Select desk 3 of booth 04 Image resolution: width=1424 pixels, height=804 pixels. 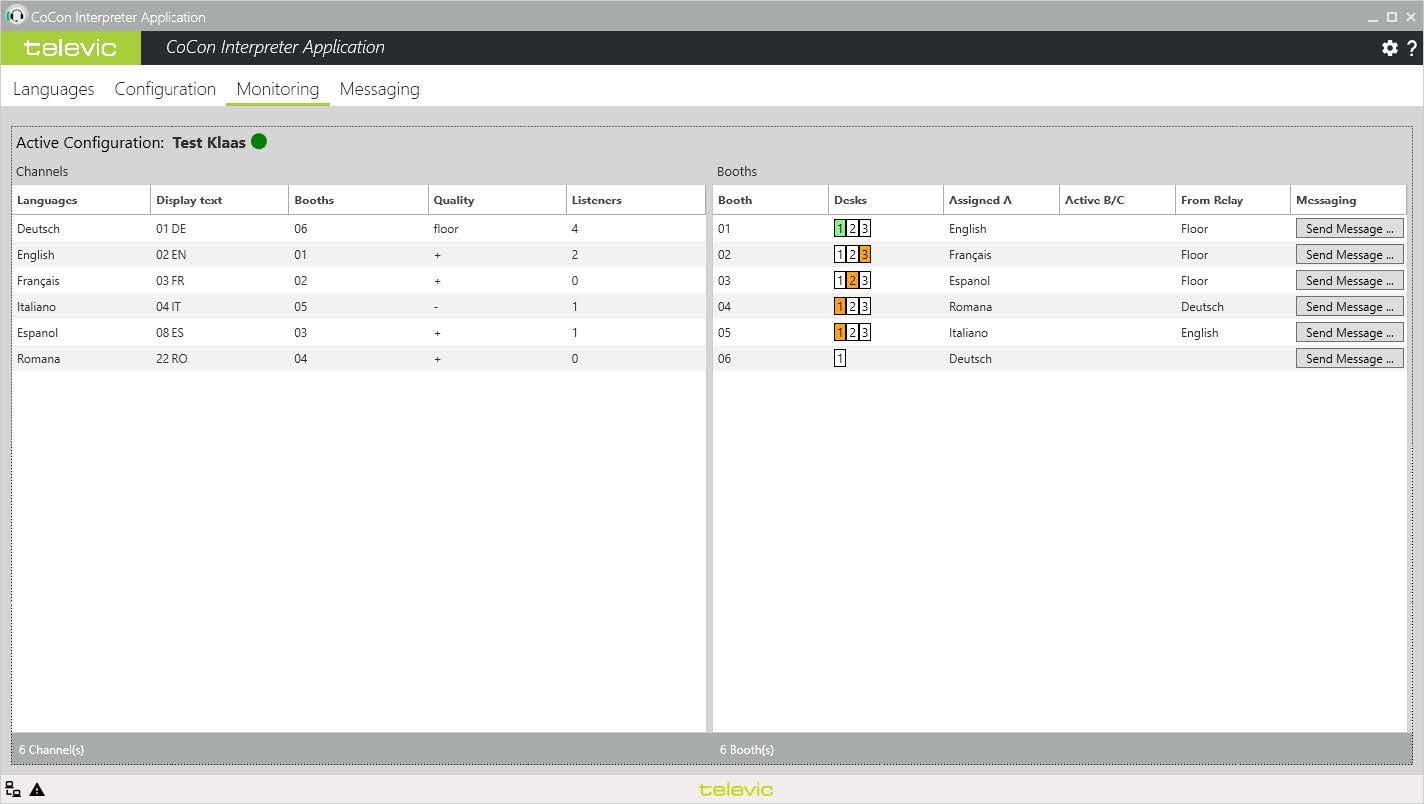pos(864,307)
